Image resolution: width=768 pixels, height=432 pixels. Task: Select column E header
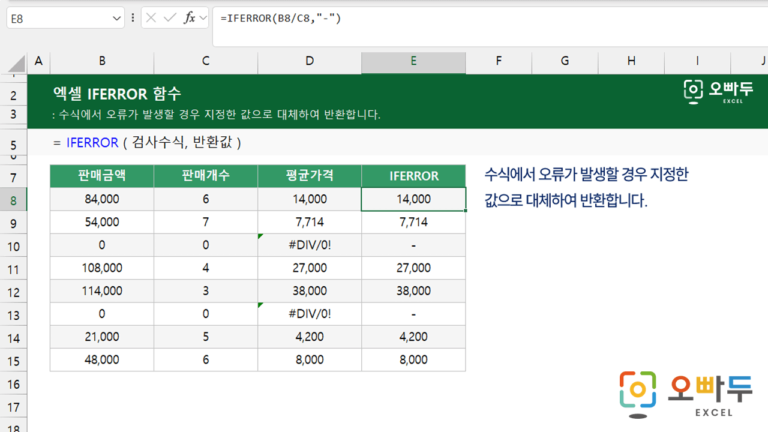click(x=413, y=61)
